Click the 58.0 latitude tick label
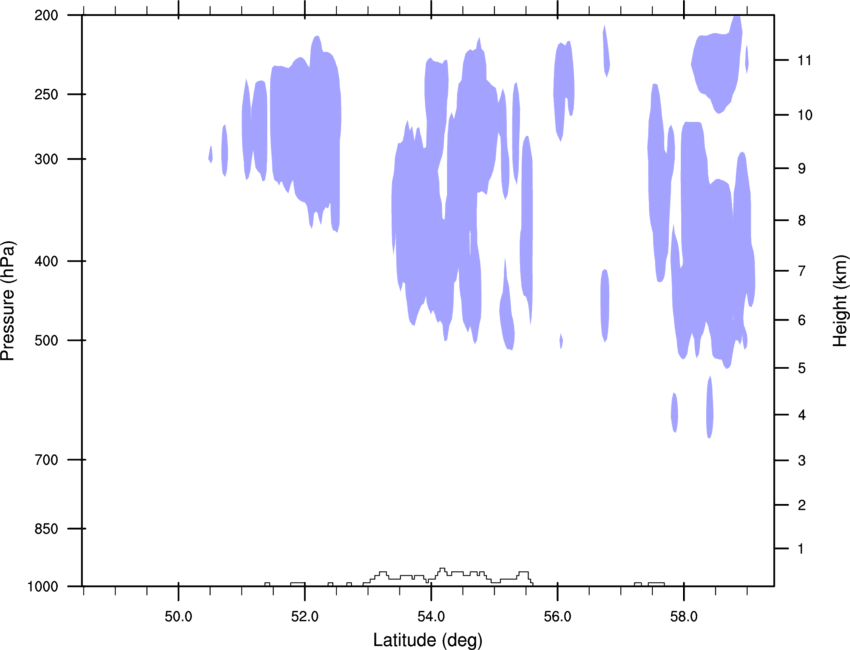 pyautogui.click(x=684, y=617)
